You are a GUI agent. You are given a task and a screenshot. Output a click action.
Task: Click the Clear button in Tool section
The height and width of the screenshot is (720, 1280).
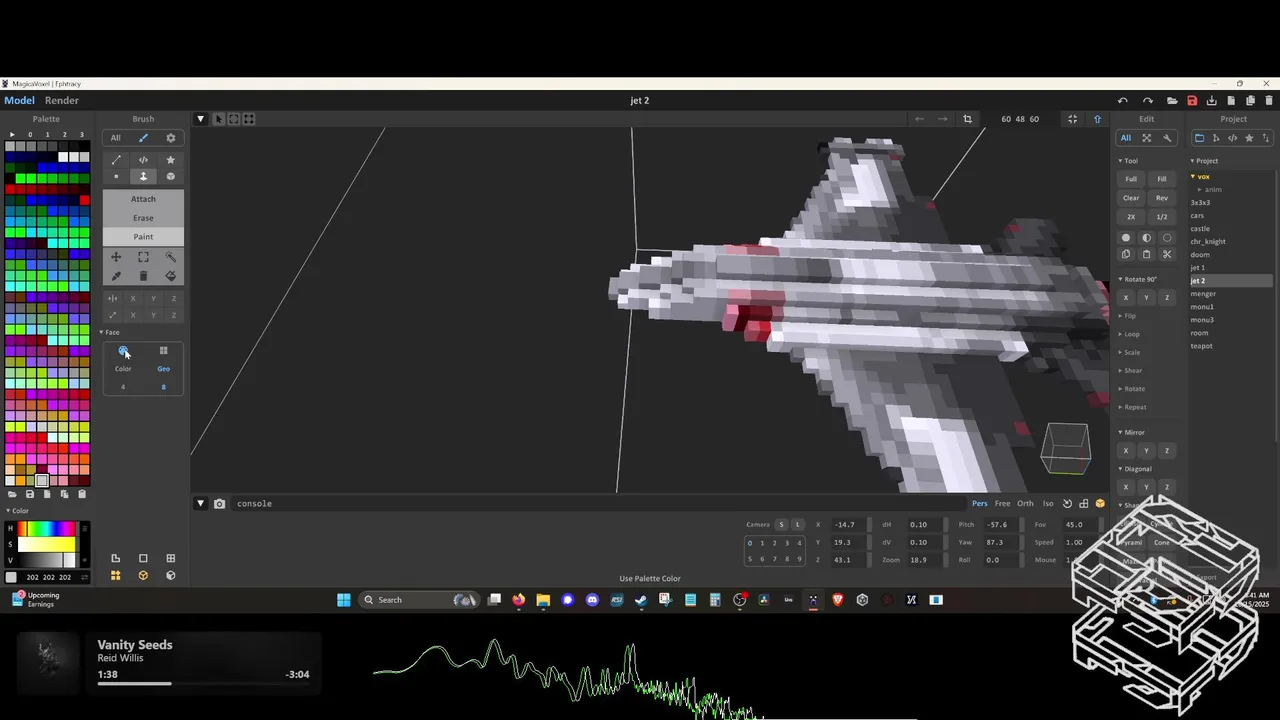1131,198
